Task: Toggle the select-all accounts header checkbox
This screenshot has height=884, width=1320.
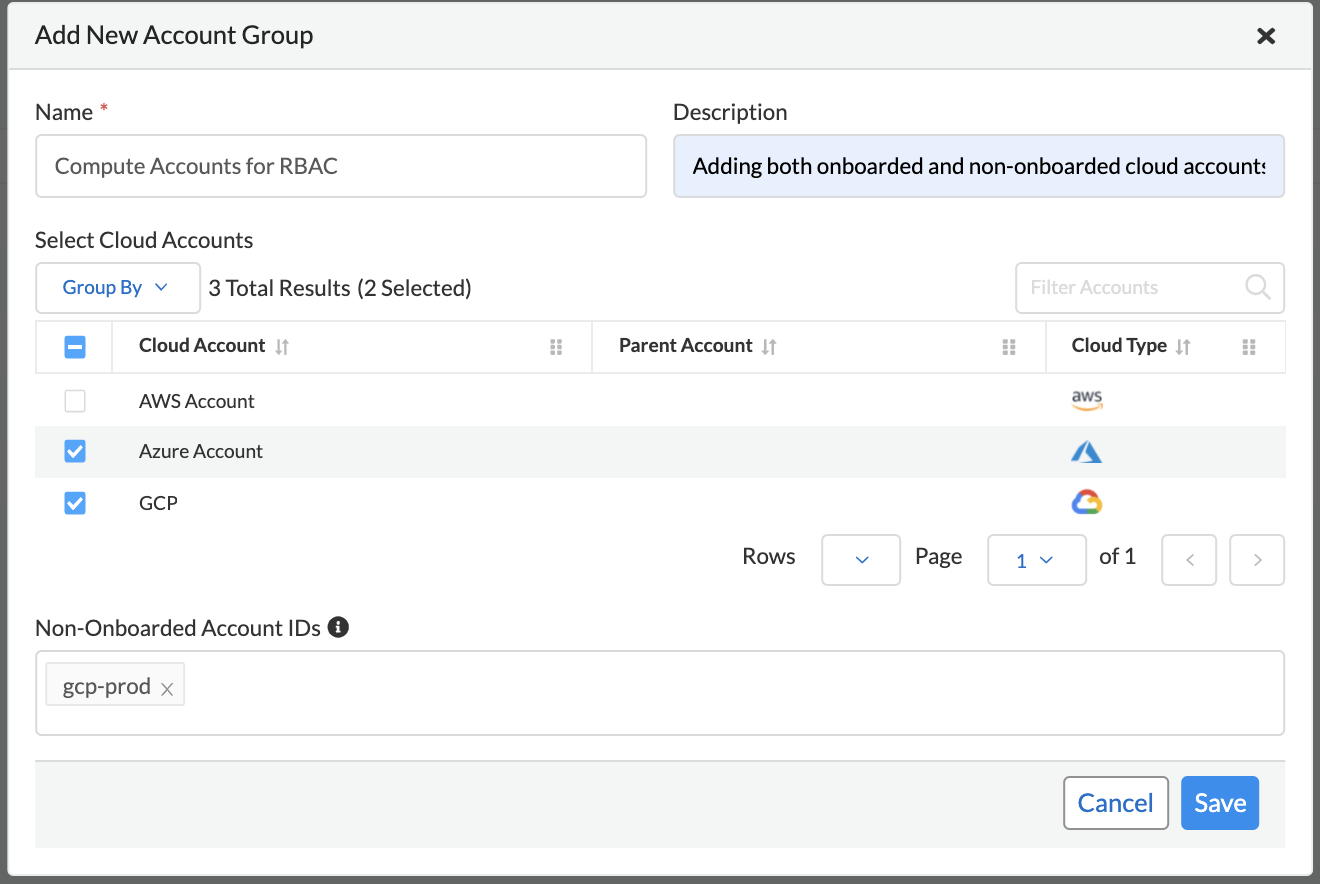Action: click(x=75, y=347)
